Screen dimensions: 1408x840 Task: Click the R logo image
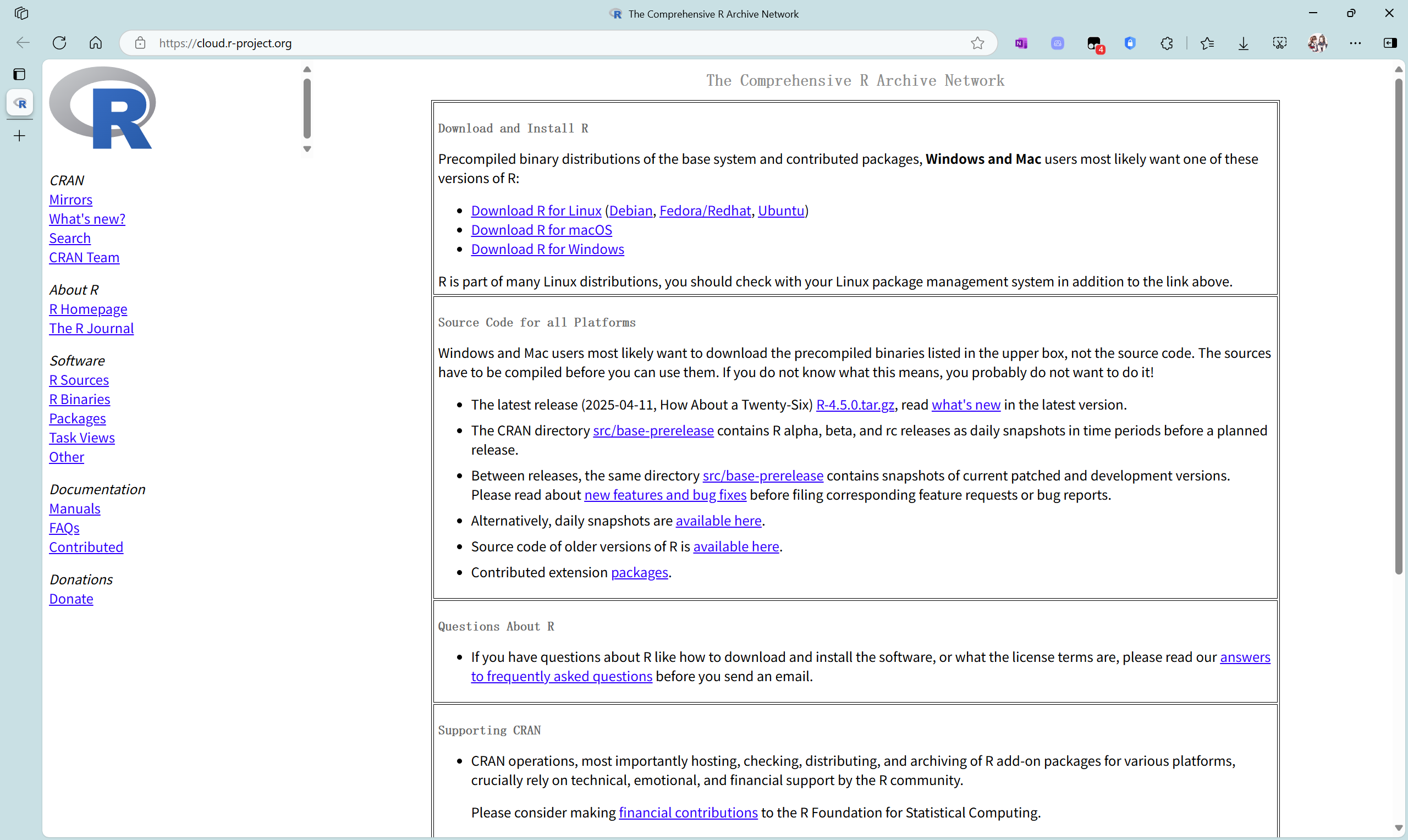(x=102, y=108)
